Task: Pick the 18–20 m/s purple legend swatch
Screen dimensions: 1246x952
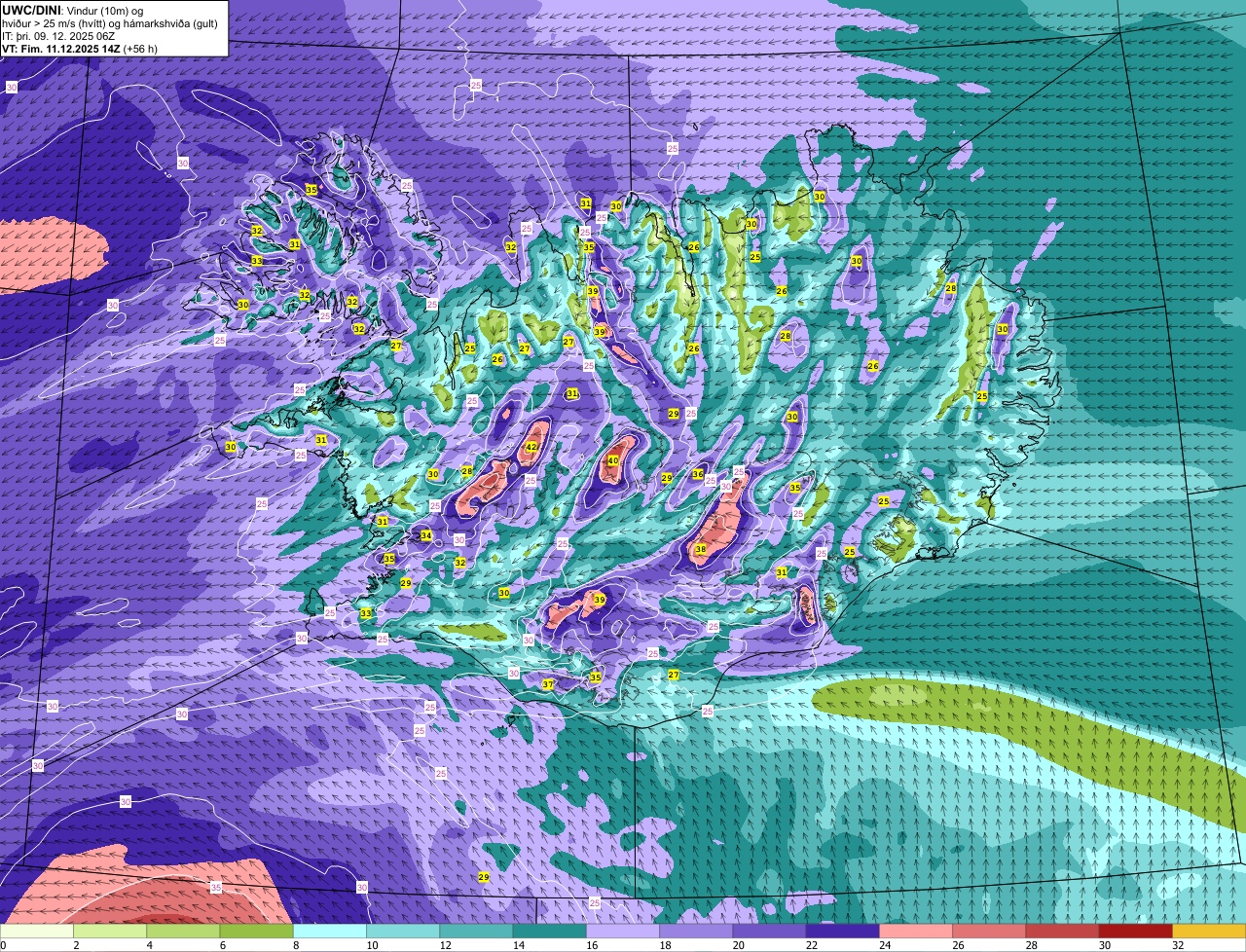Action: [x=696, y=931]
